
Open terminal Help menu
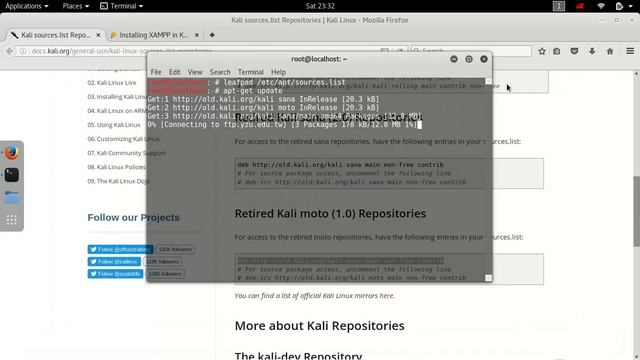click(x=278, y=72)
